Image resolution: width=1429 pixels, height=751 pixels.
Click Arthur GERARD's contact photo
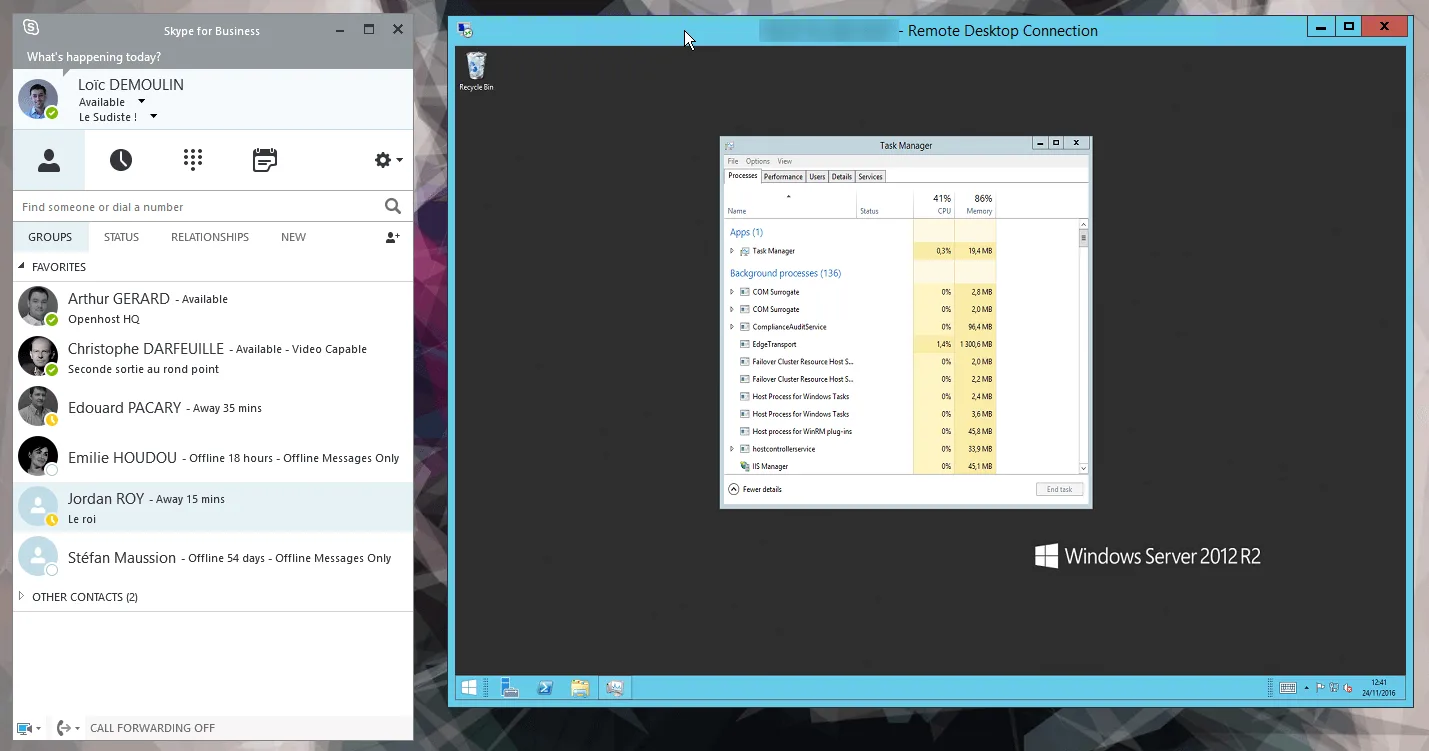pyautogui.click(x=38, y=306)
